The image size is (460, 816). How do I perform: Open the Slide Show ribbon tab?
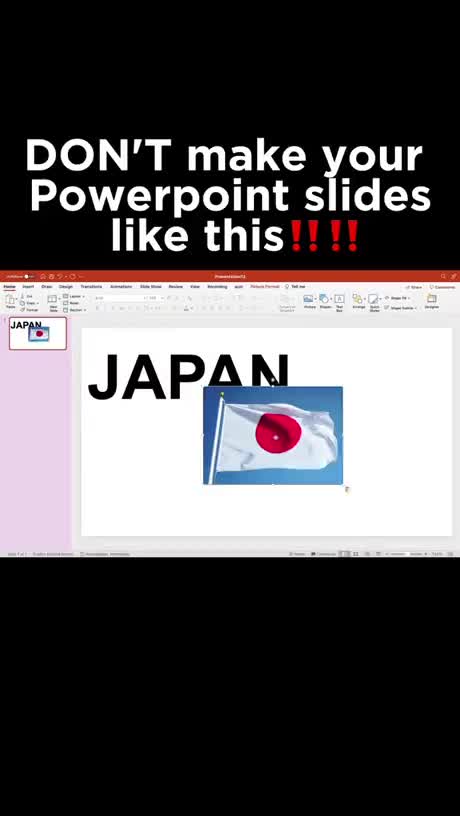tap(150, 286)
